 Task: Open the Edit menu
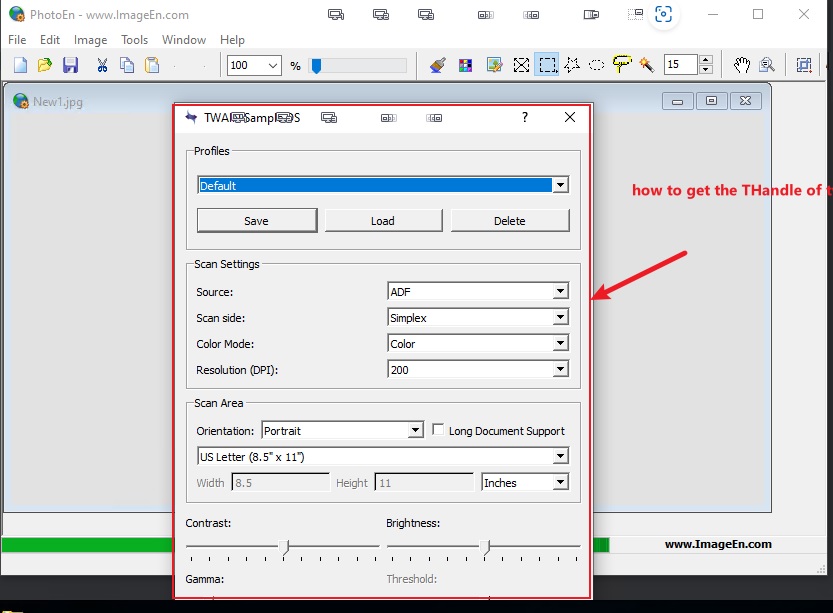coord(50,40)
